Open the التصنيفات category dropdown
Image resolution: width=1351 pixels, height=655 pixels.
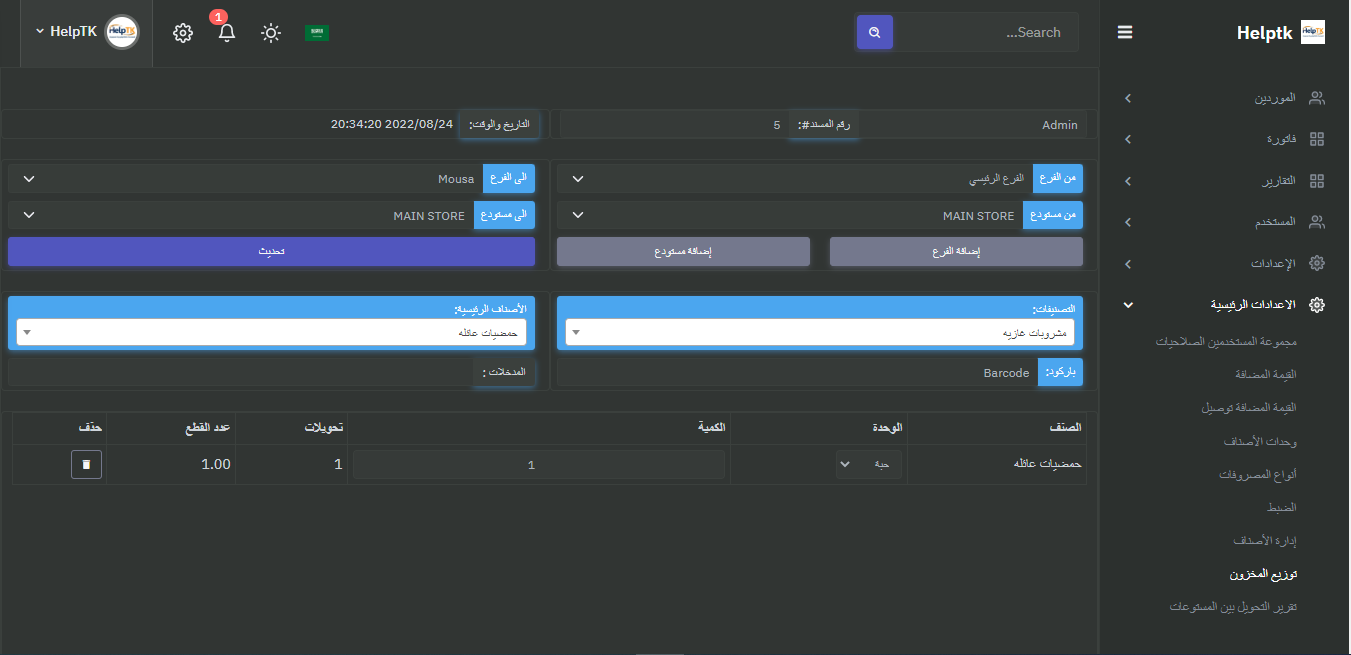pyautogui.click(x=817, y=333)
